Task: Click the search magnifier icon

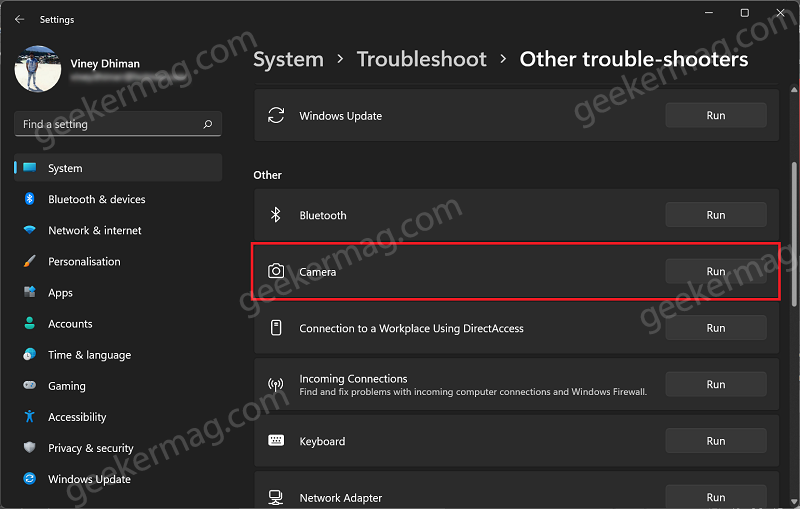Action: (208, 124)
